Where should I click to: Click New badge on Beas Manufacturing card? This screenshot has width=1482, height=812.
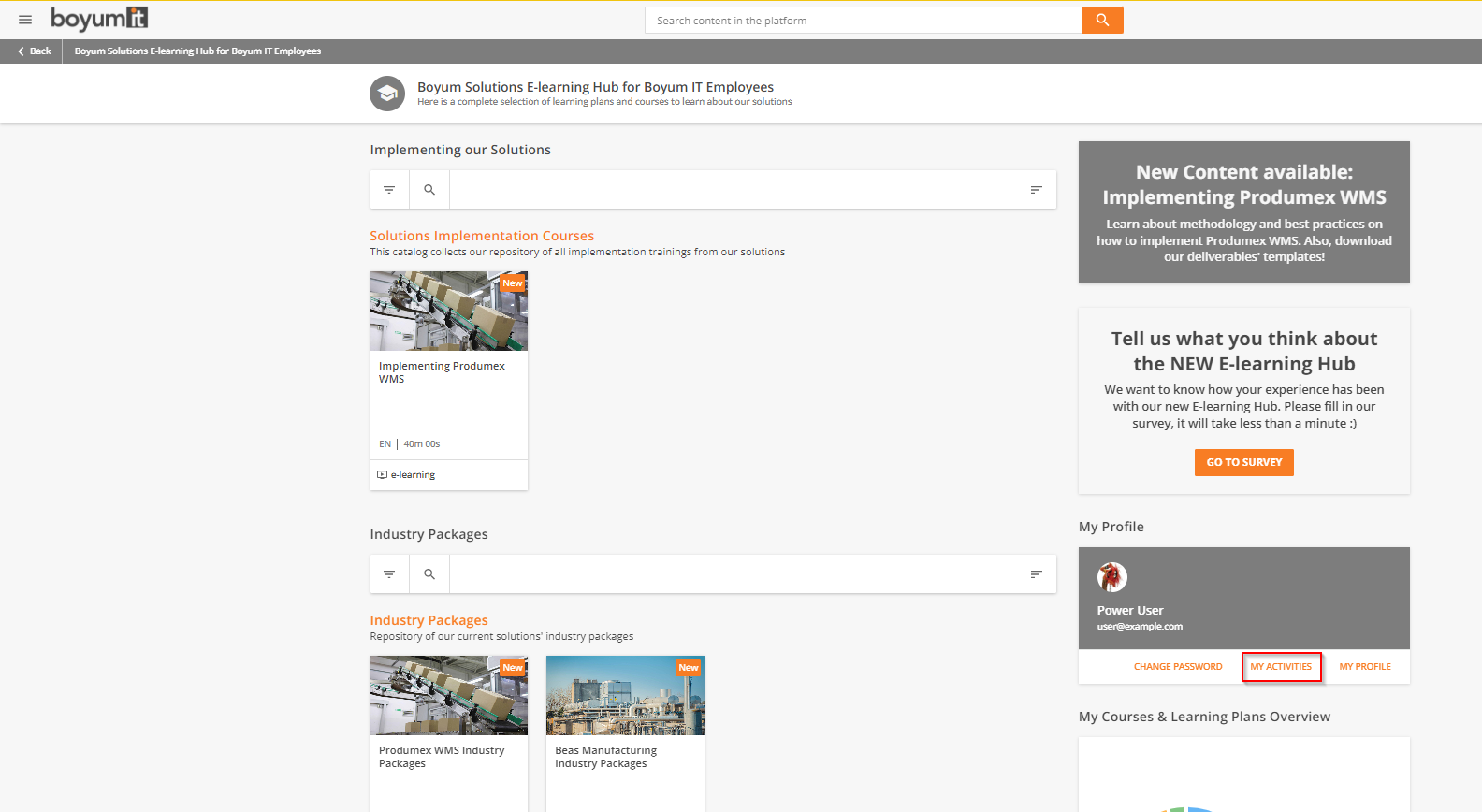pyautogui.click(x=689, y=667)
